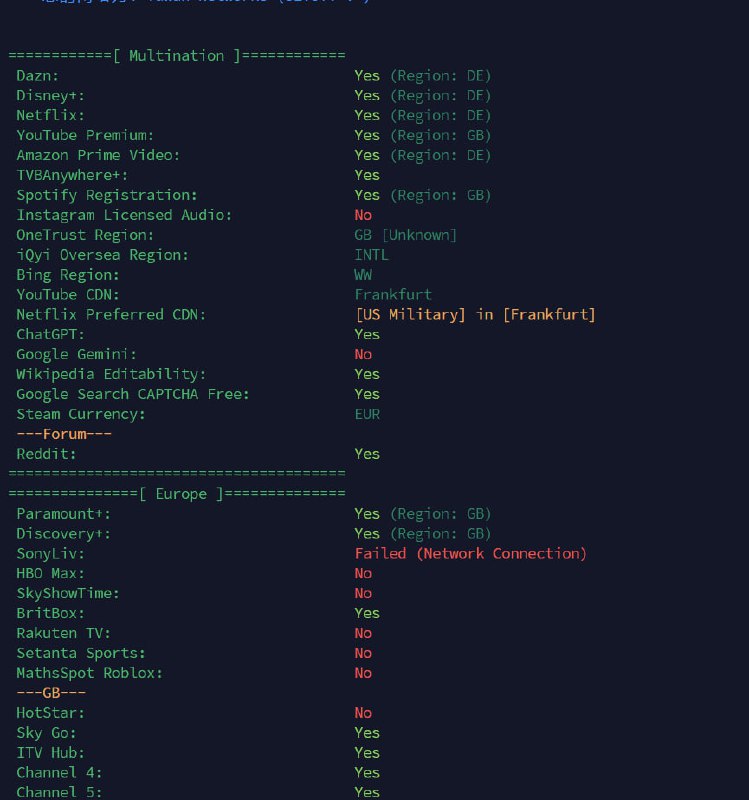Click the Forum subsection label
This screenshot has width=749, height=800.
click(x=64, y=434)
